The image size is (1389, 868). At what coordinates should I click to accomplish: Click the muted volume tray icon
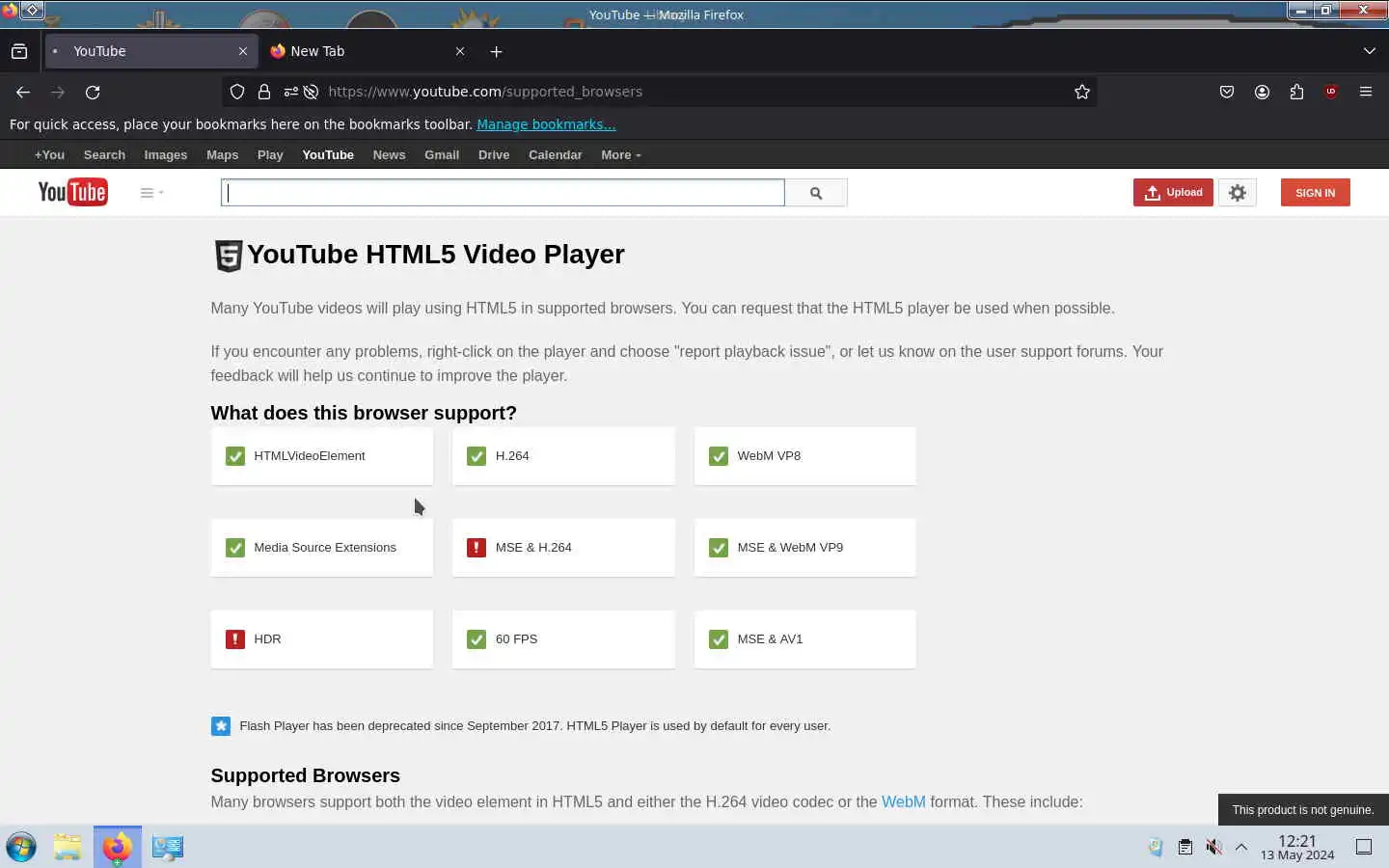coord(1213,847)
